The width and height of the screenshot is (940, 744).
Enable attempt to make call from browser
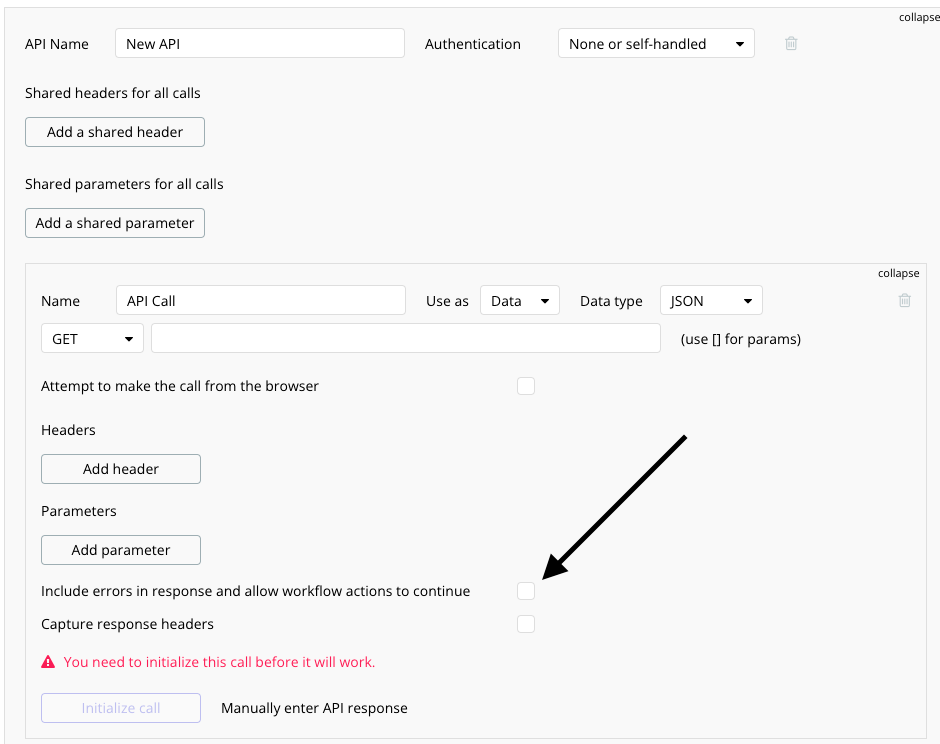tap(526, 386)
